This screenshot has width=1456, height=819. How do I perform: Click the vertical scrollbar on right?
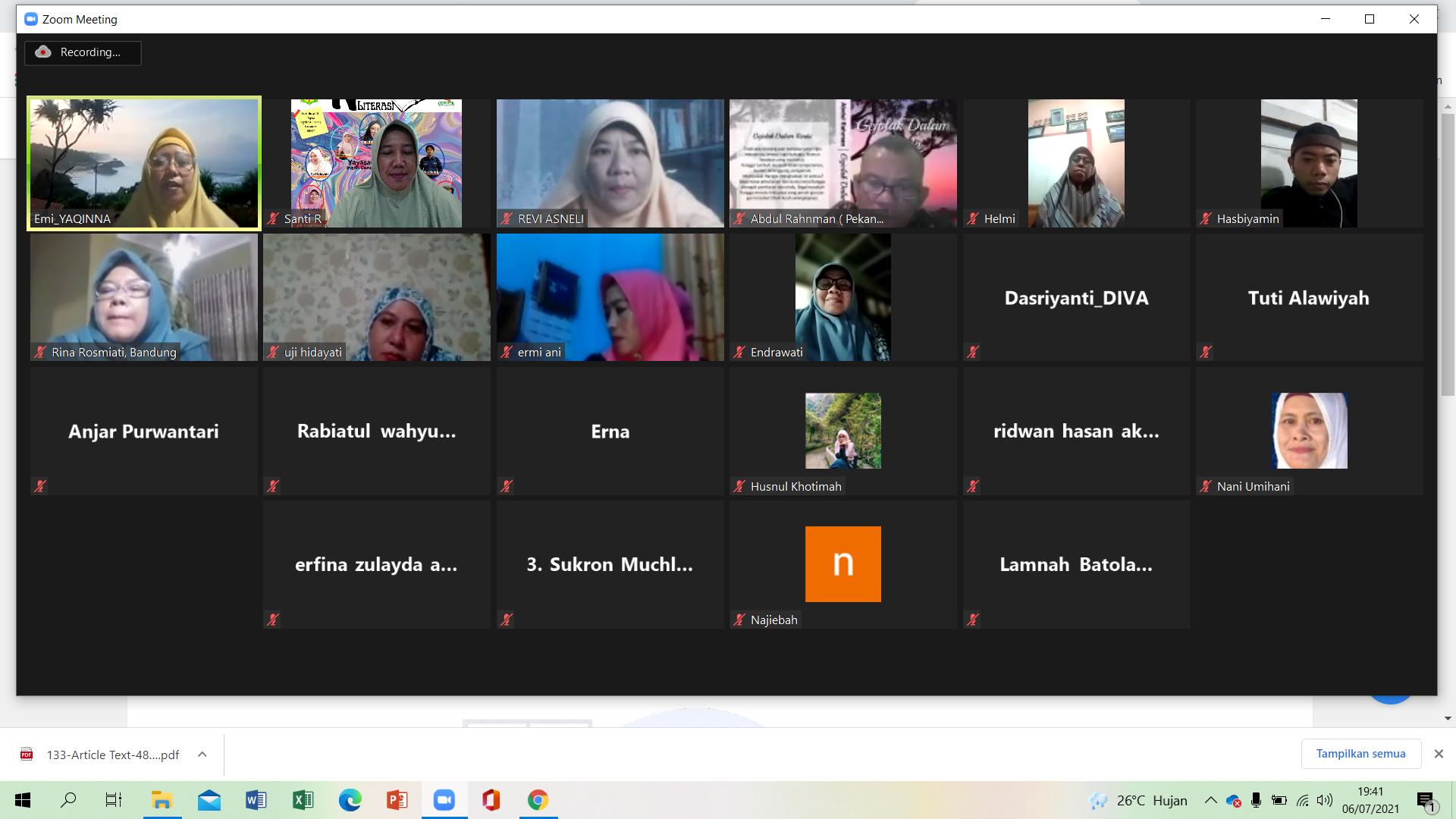[x=1447, y=254]
